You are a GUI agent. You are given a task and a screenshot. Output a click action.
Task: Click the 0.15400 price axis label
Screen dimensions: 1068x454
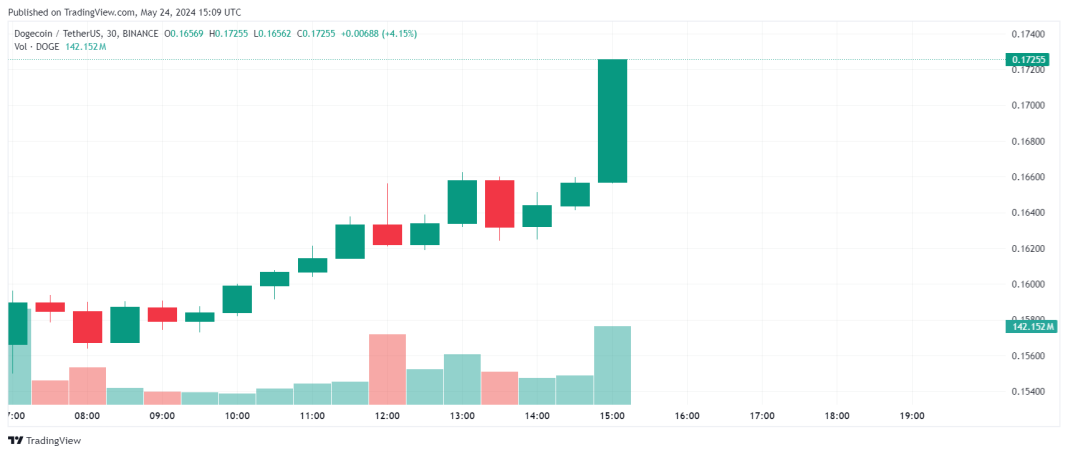[x=1028, y=391]
